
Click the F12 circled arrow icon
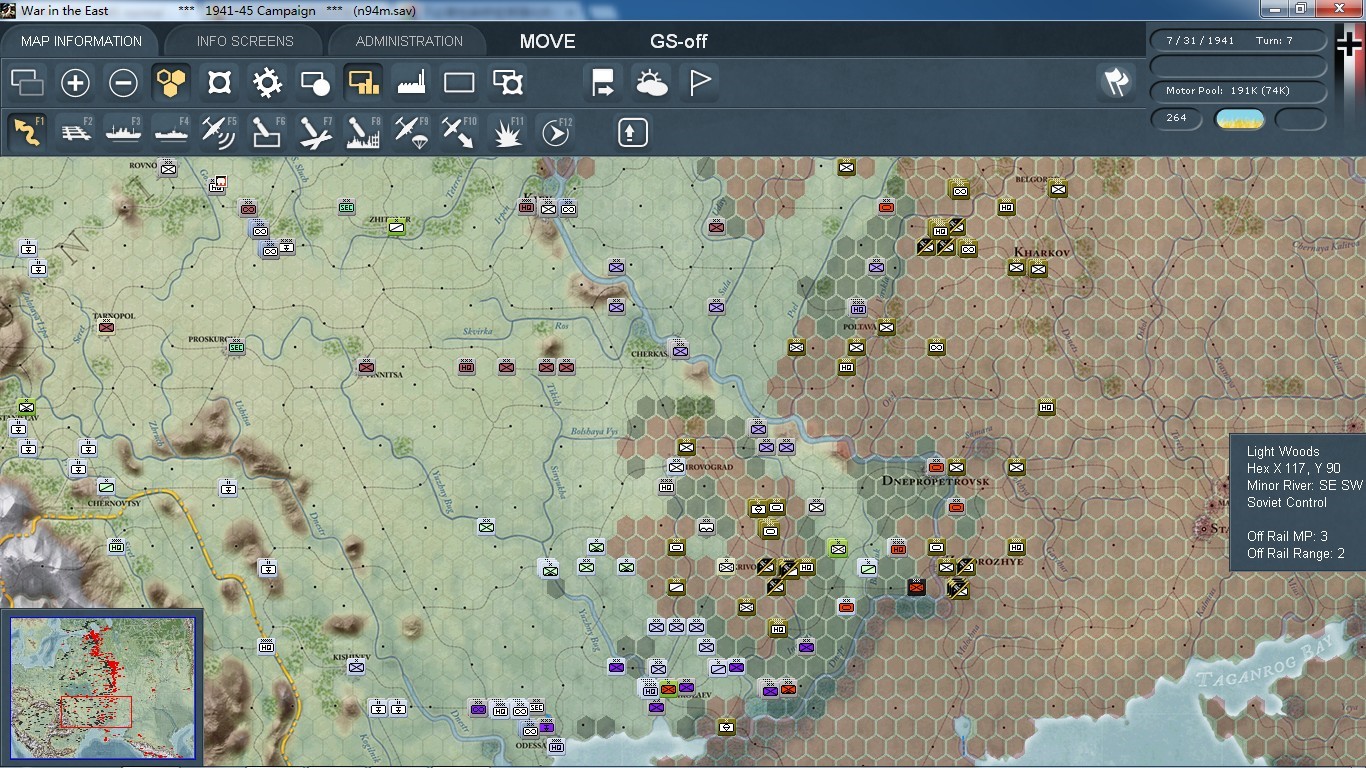click(x=556, y=131)
